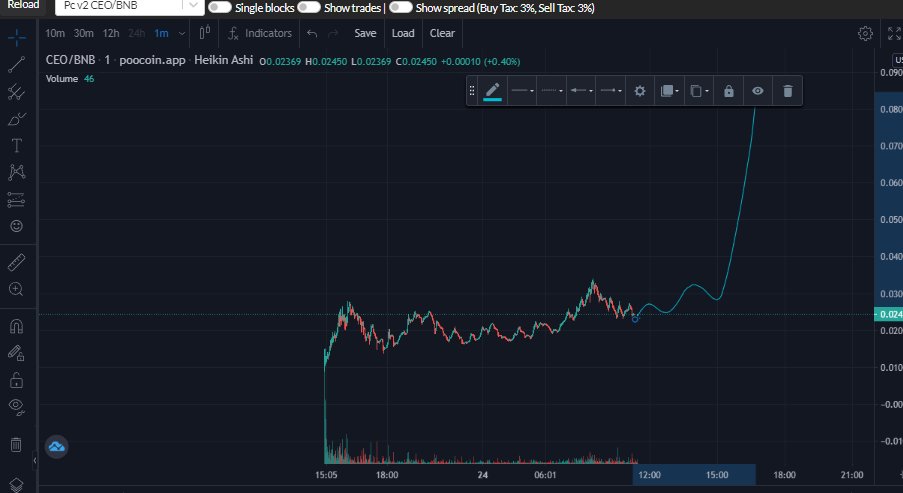Open the Pc v2 CEO/BNB pair dropdown

(x=130, y=6)
